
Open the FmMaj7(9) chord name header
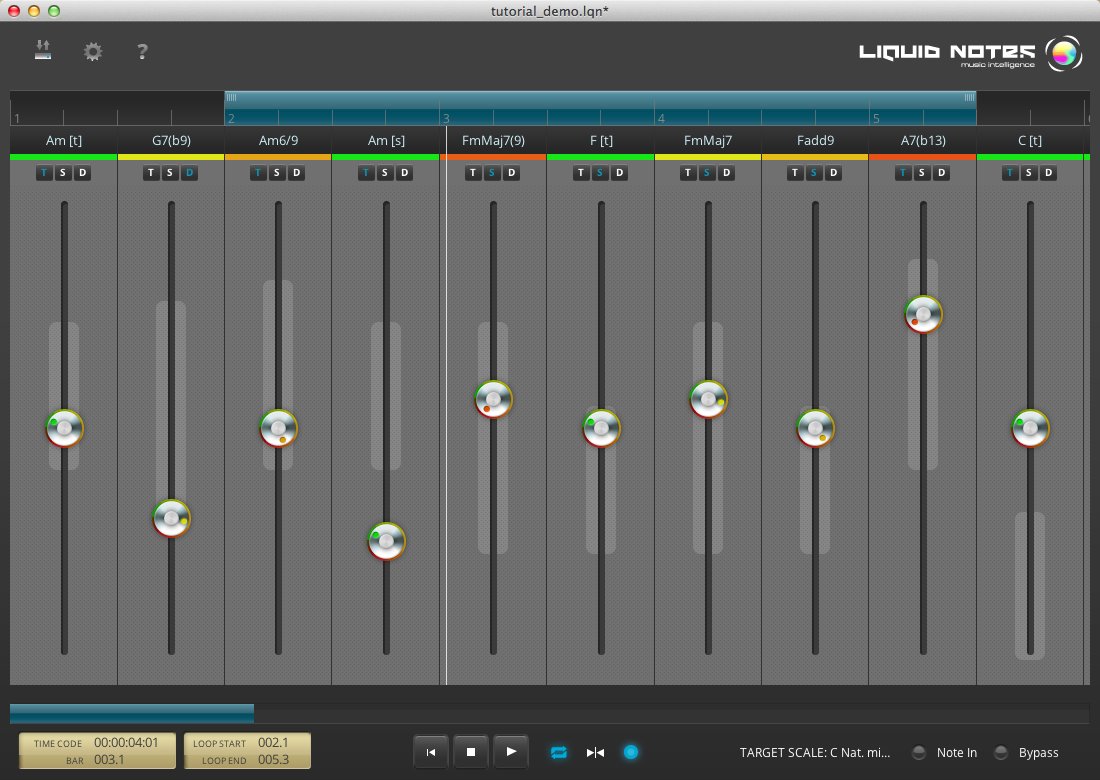[493, 141]
